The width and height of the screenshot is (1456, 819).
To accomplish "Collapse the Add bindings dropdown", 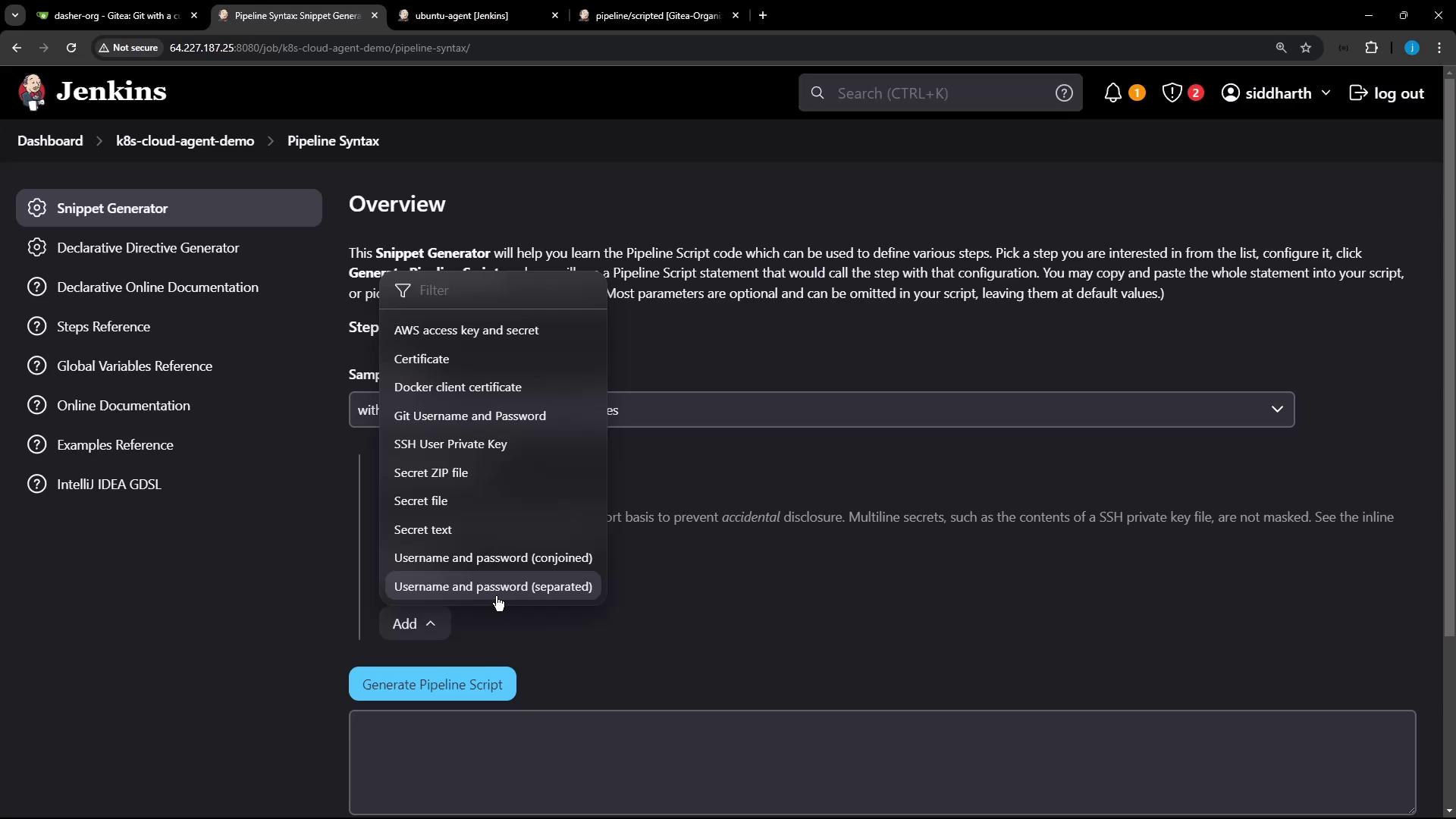I will [414, 623].
